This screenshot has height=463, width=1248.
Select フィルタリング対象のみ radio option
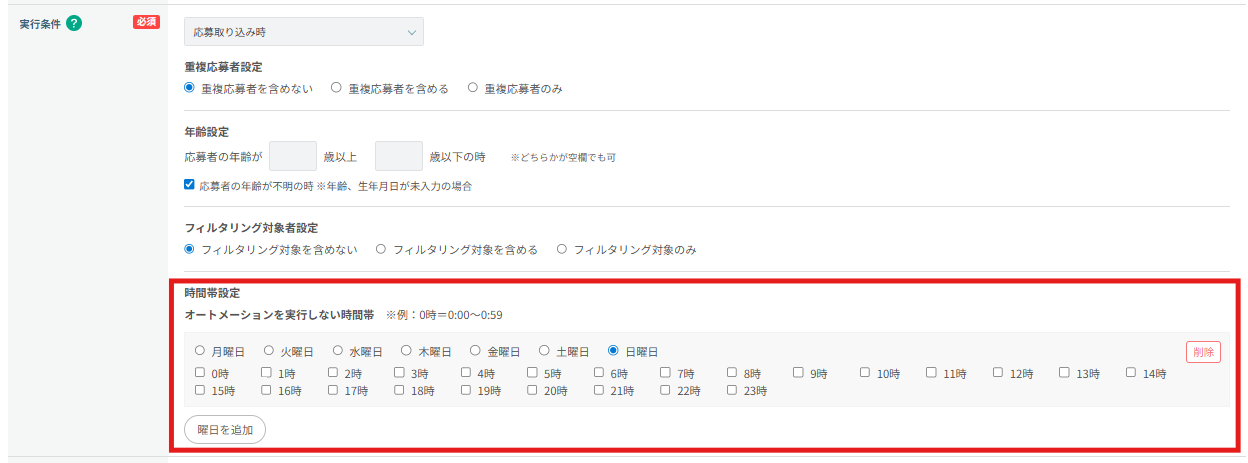(x=562, y=249)
